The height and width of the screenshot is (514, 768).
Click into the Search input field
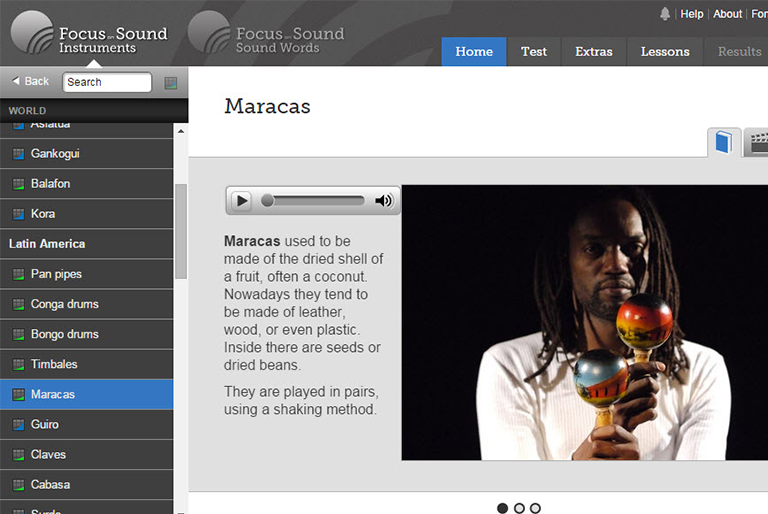(x=106, y=82)
